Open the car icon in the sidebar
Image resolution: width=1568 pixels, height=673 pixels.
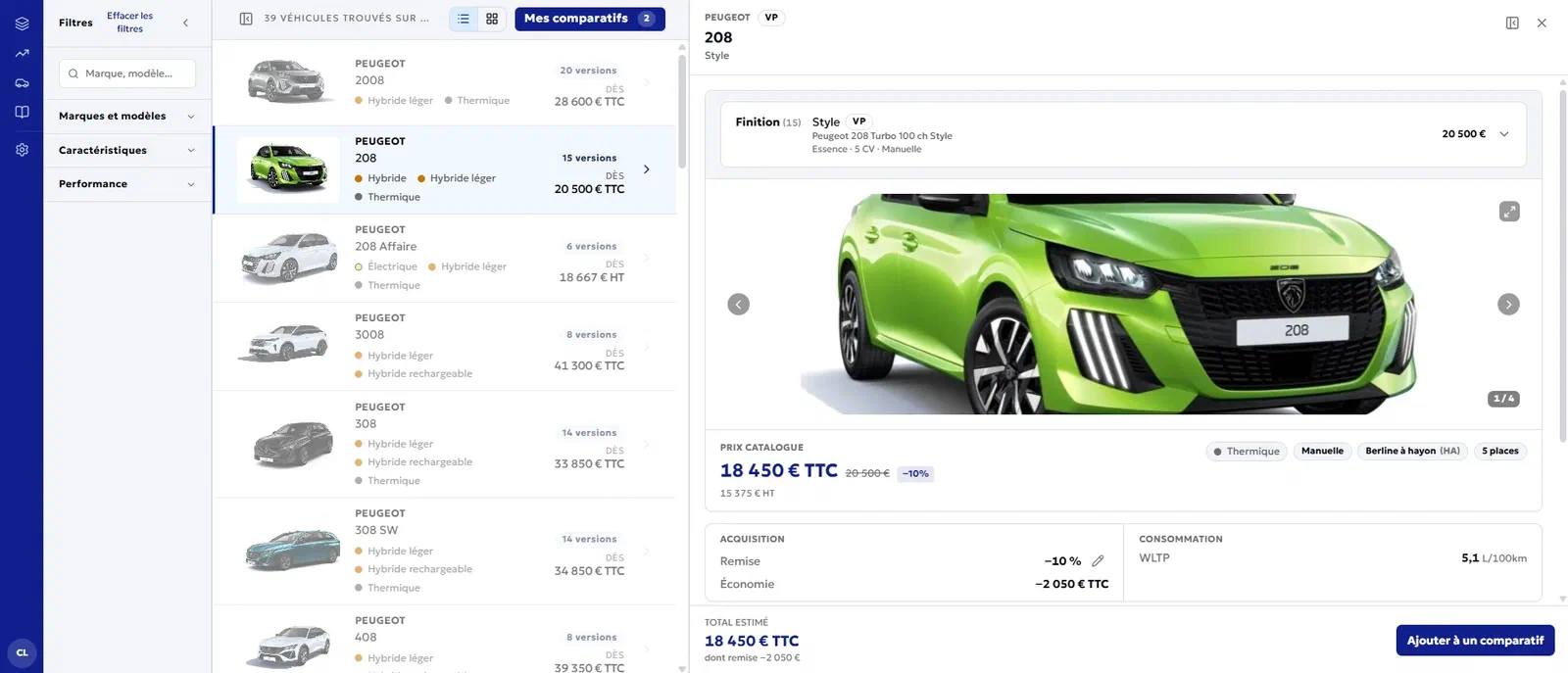22,83
